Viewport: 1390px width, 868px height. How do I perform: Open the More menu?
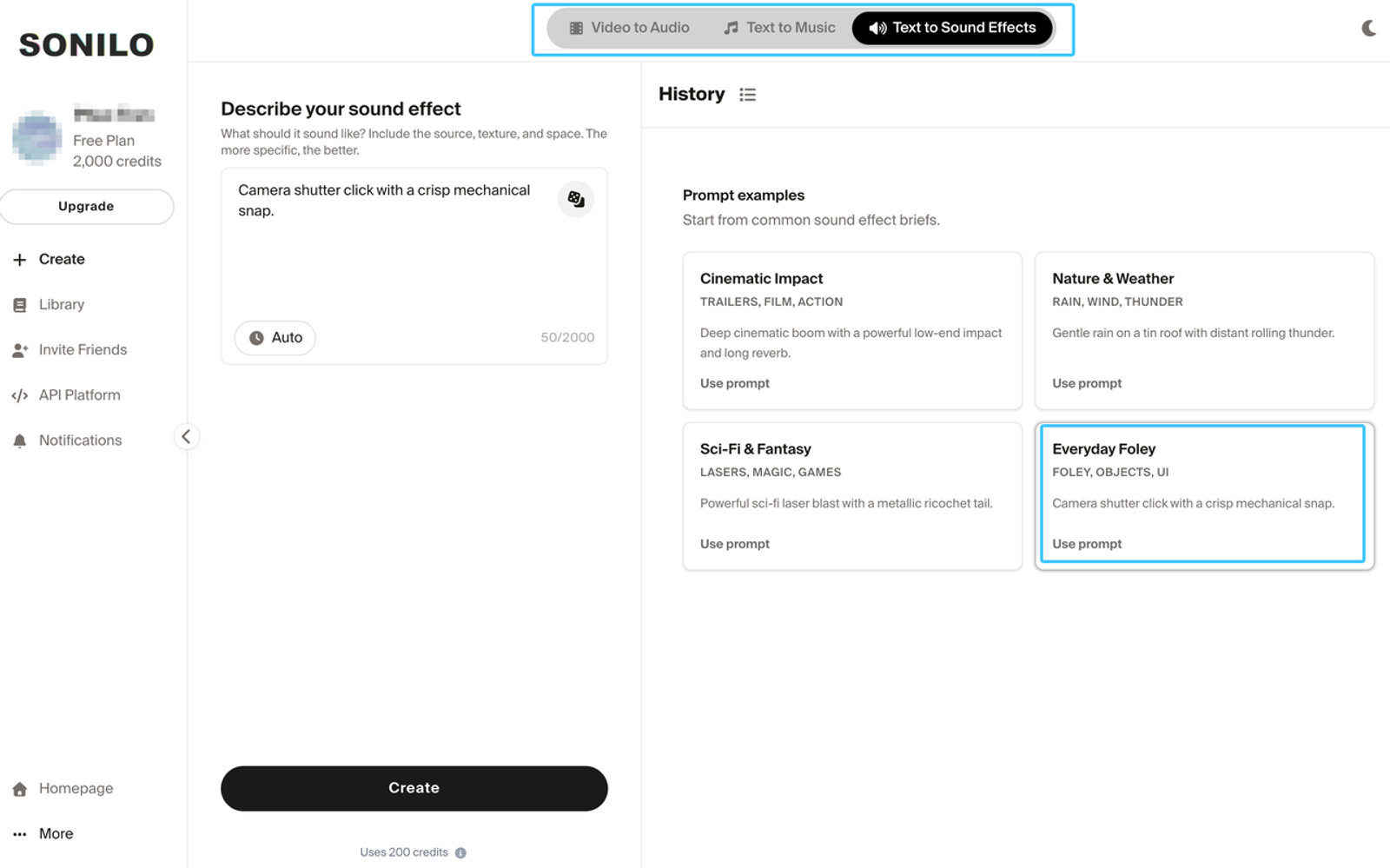pyautogui.click(x=56, y=834)
